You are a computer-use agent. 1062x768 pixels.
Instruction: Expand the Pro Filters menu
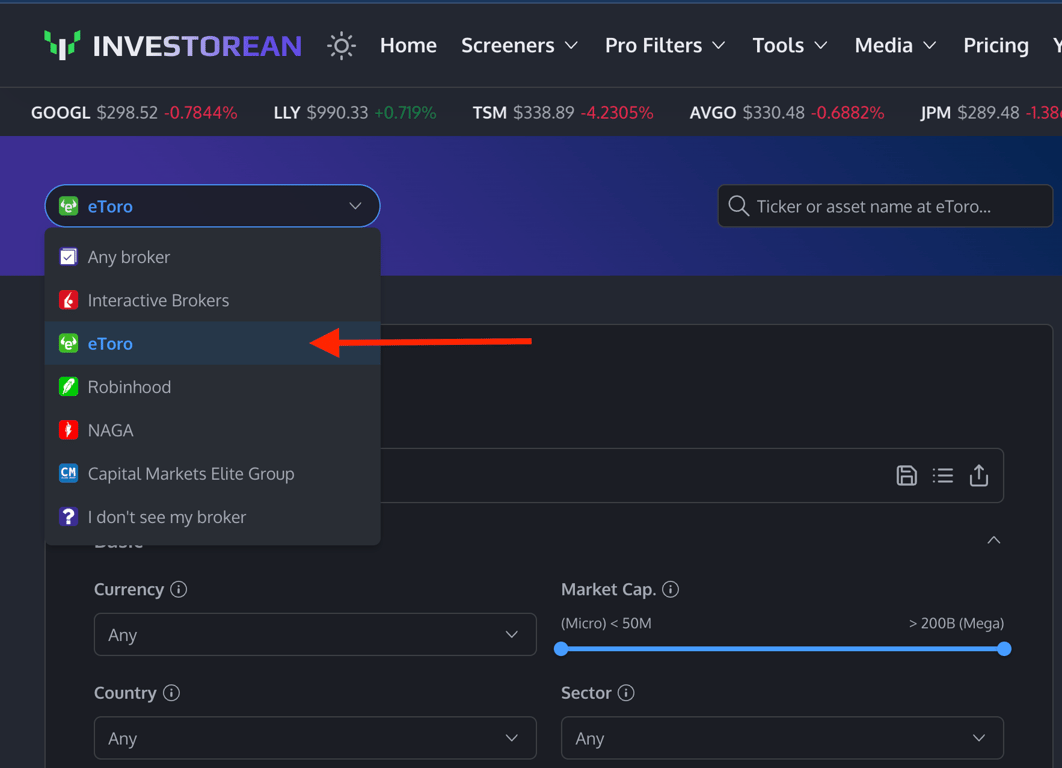coord(664,45)
